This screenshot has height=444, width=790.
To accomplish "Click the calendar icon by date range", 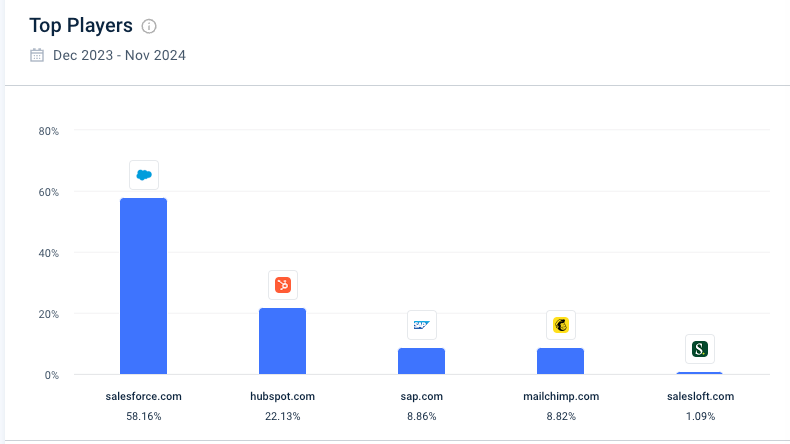I will point(37,55).
